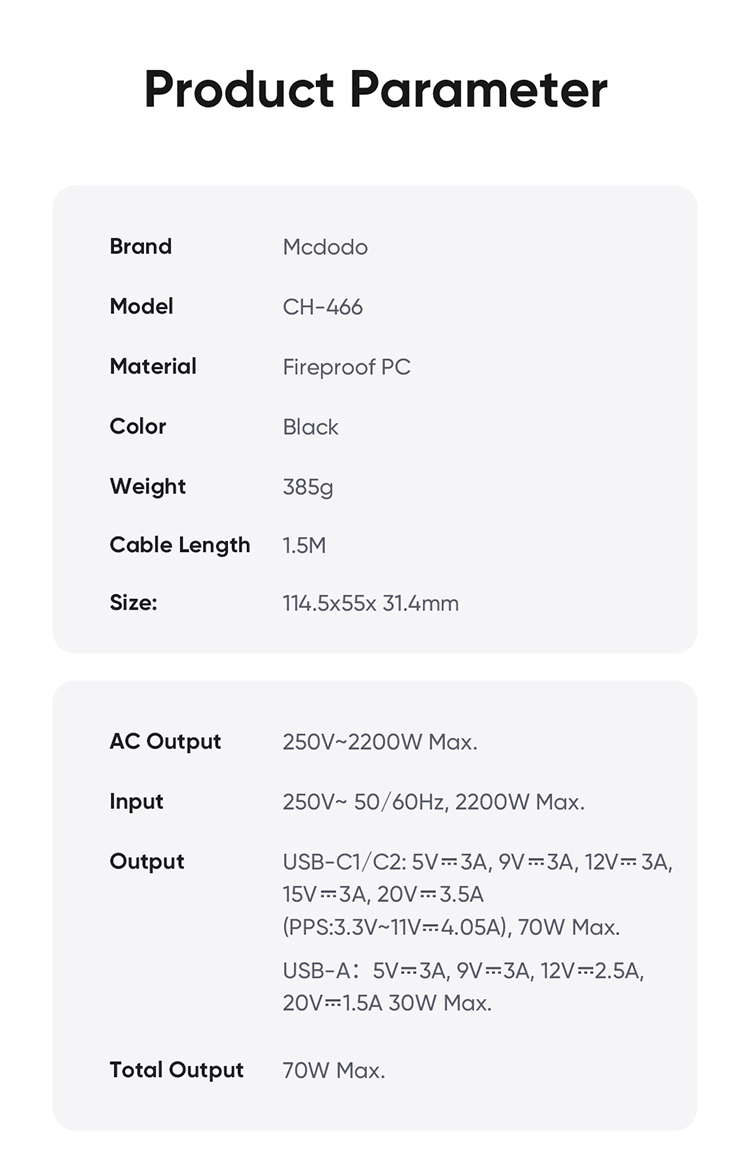
Task: Click the 250V~2200W Max. value
Action: tap(380, 742)
